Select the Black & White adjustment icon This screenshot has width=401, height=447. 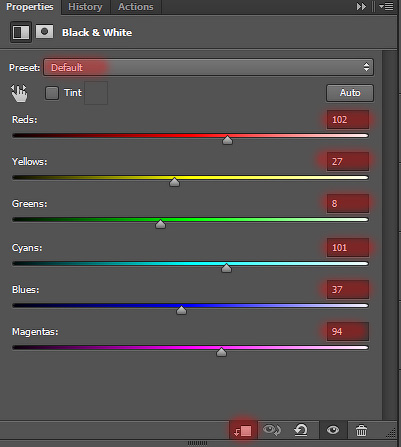coord(21,32)
